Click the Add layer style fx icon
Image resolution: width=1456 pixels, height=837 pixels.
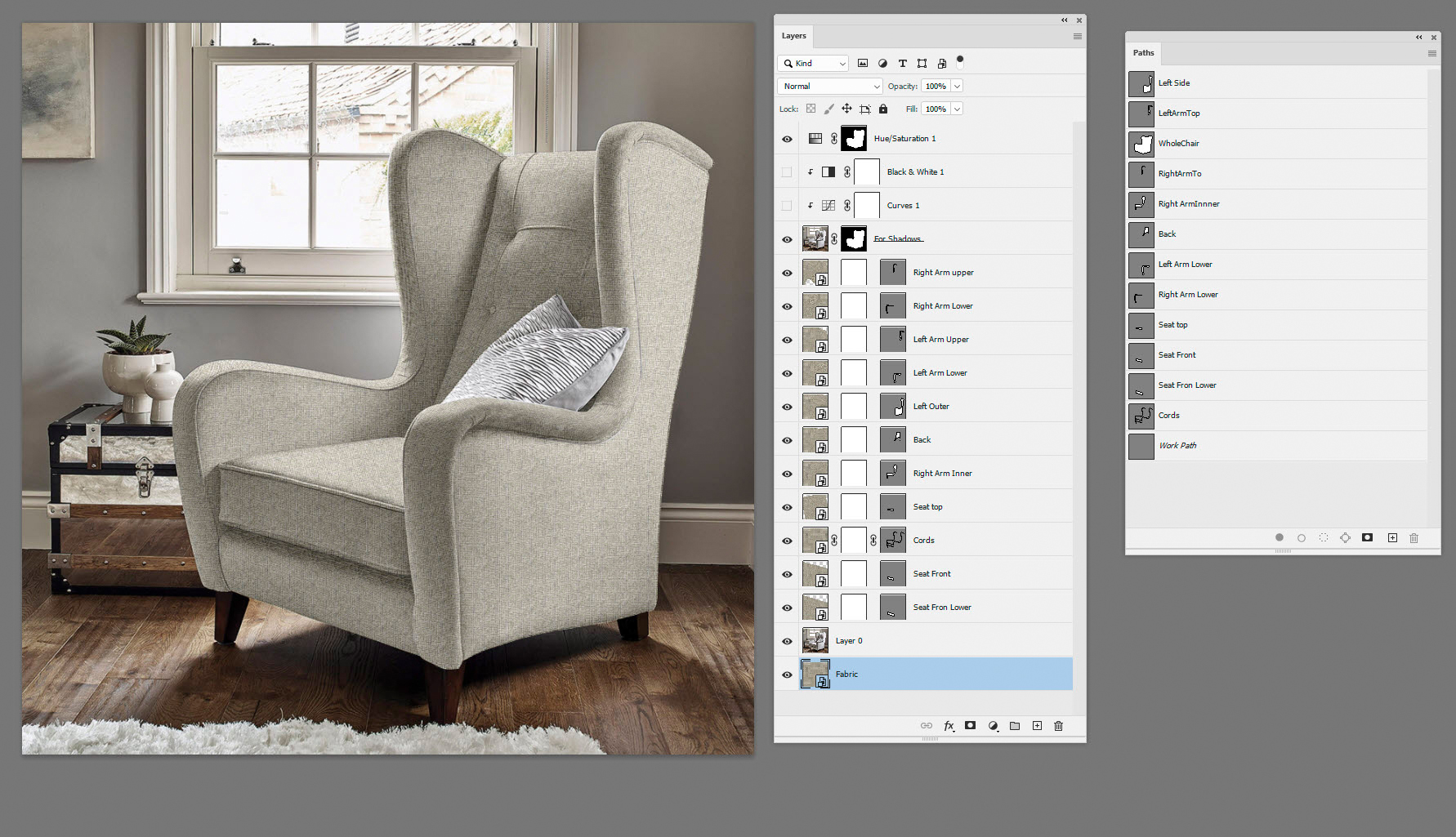coord(949,725)
